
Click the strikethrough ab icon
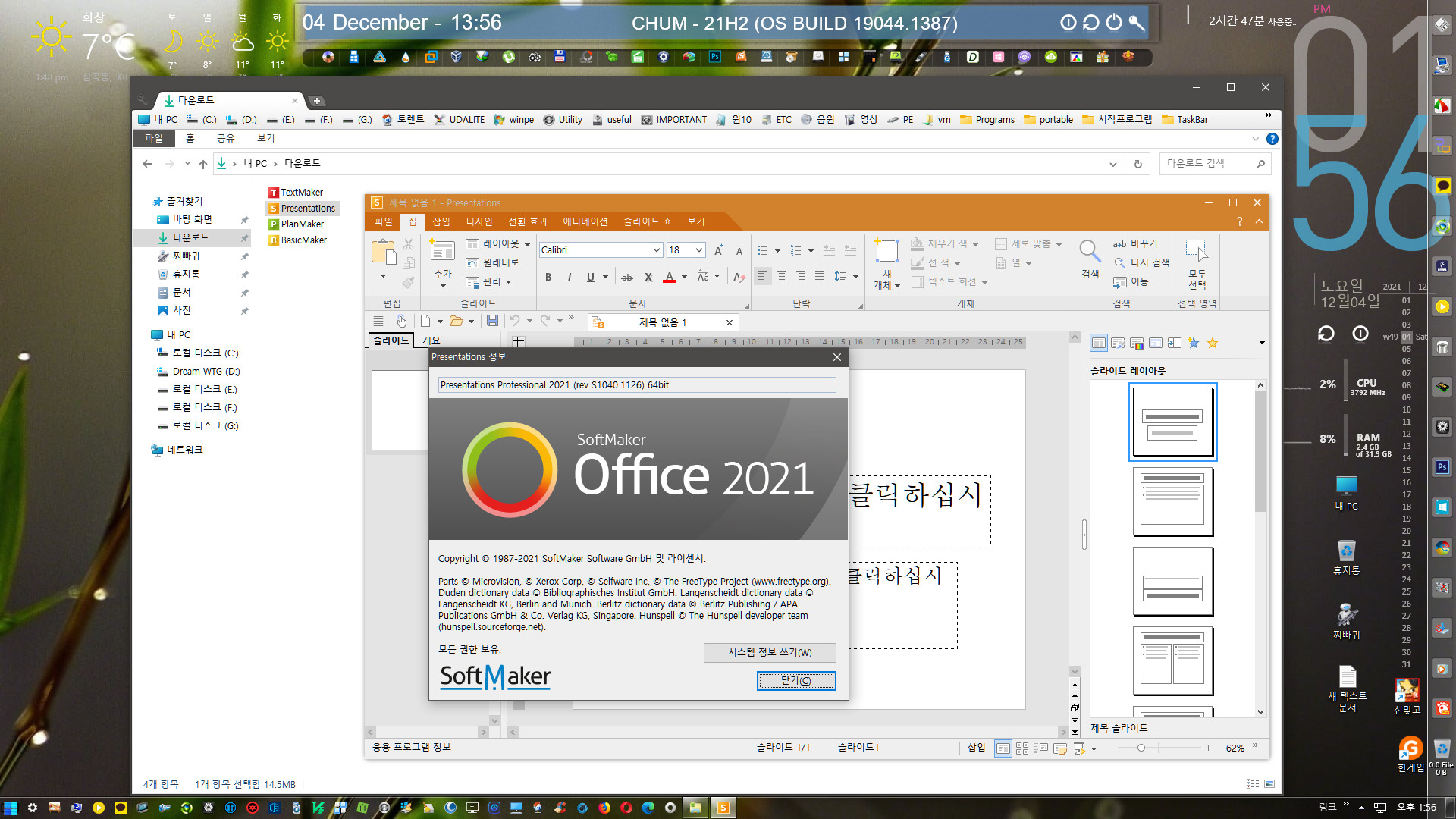[627, 278]
